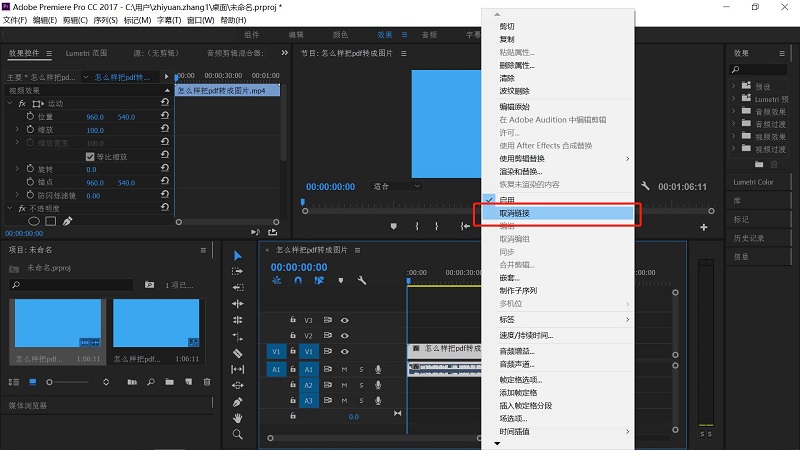Click Mark Out in program monitor
Viewport: 800px width, 450px height.
(x=436, y=226)
